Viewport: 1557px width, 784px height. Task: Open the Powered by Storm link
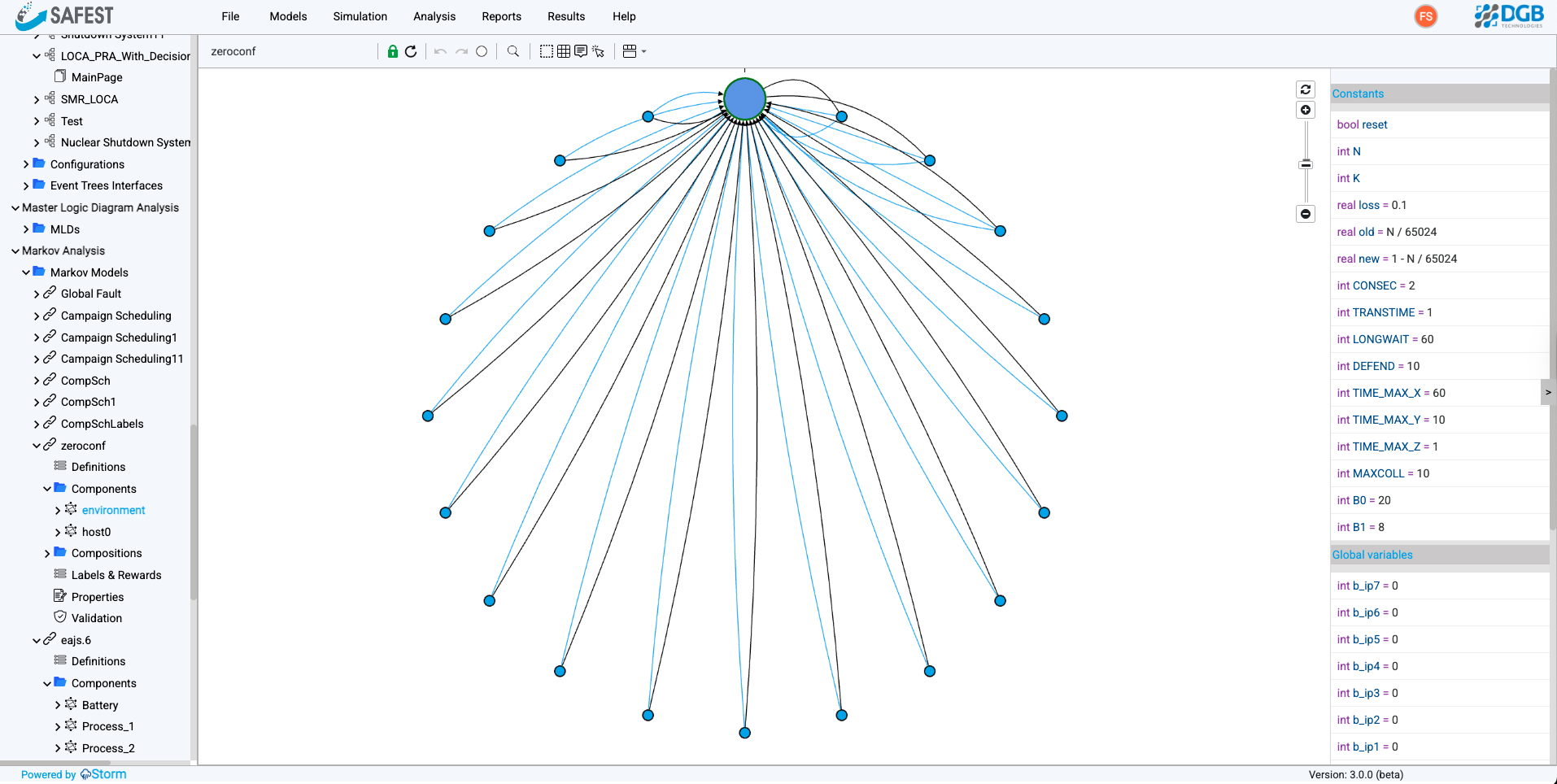coord(73,773)
